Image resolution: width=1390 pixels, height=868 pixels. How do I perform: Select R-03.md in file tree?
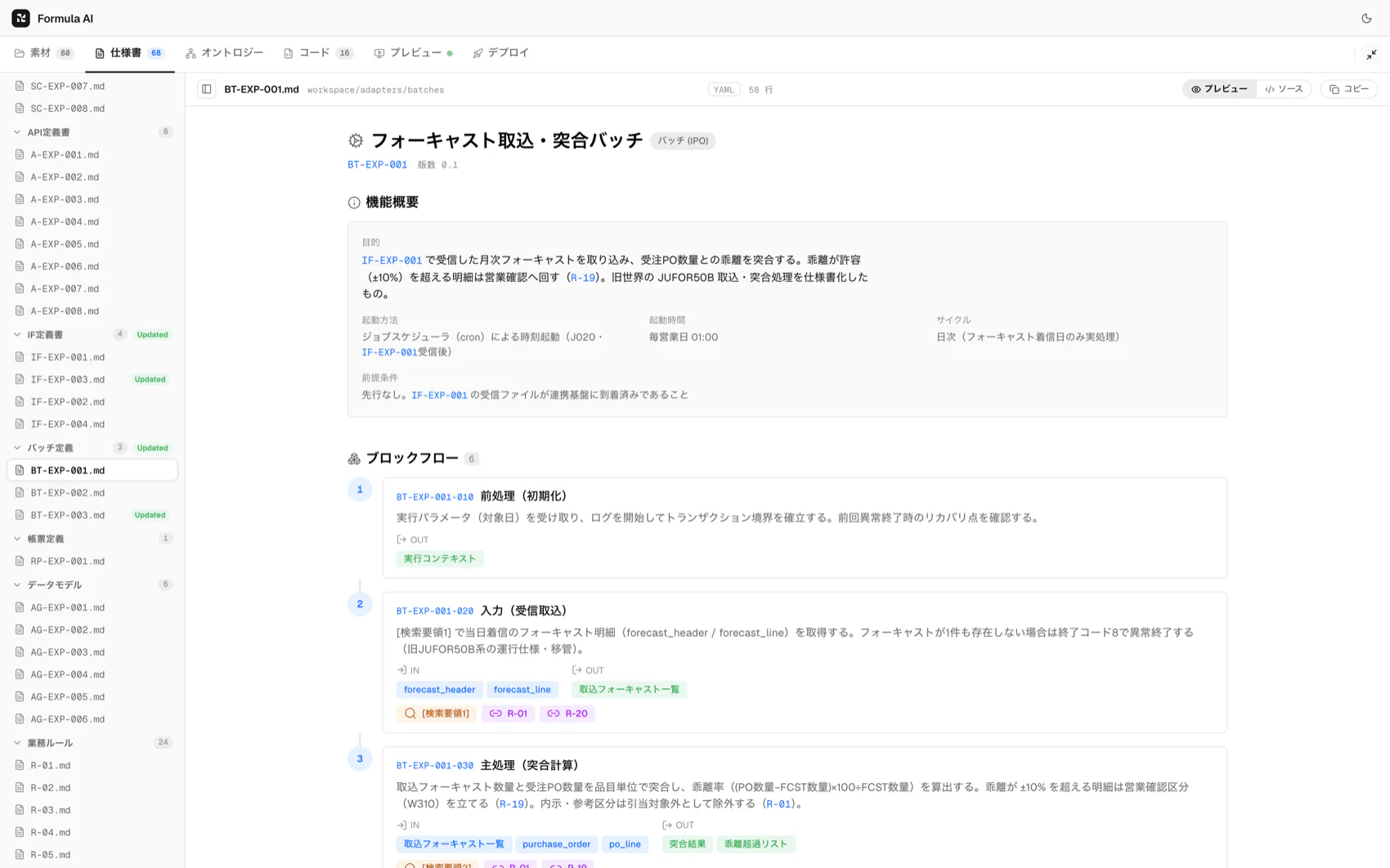pos(92,810)
